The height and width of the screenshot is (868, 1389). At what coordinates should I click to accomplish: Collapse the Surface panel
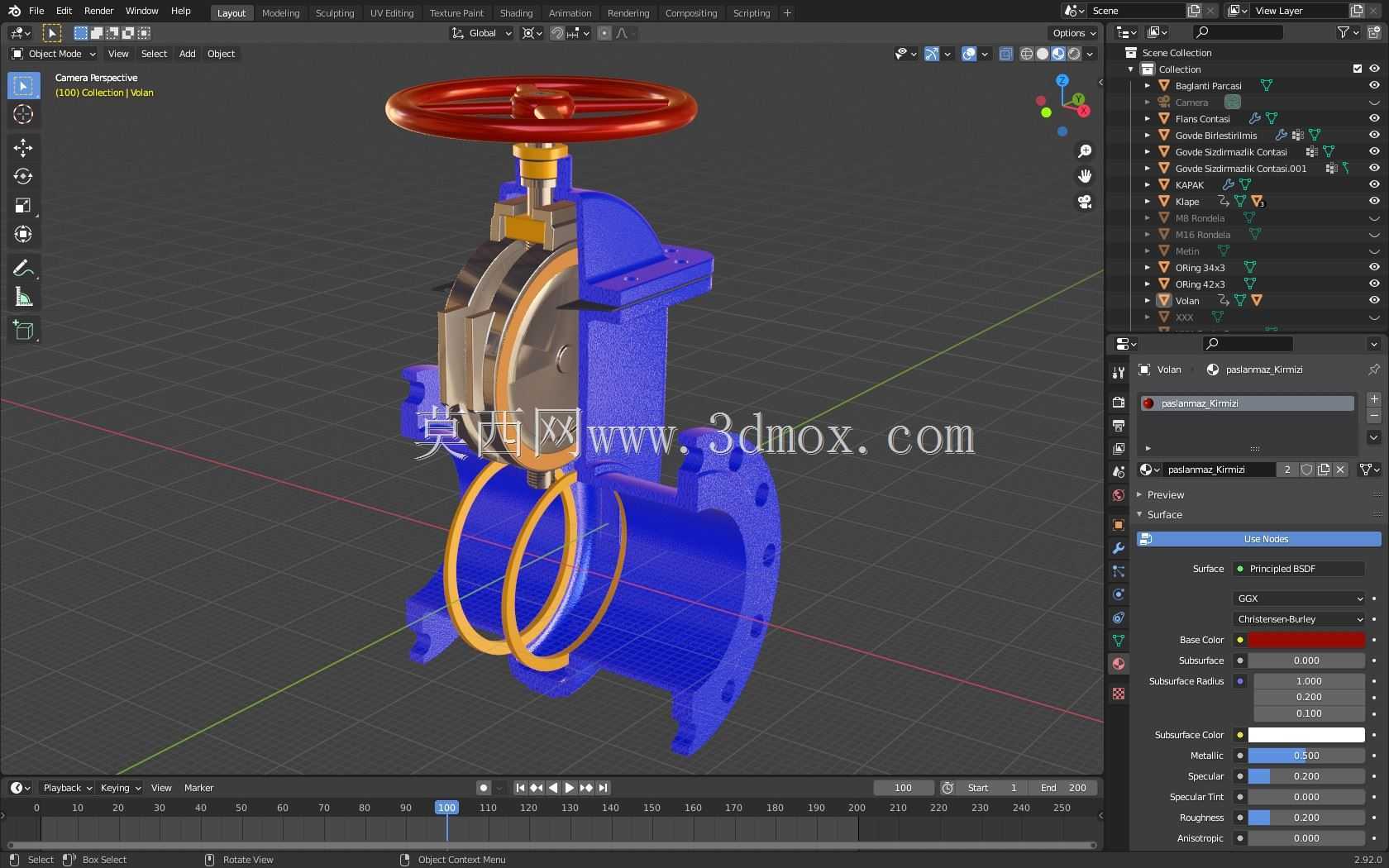tap(1164, 515)
